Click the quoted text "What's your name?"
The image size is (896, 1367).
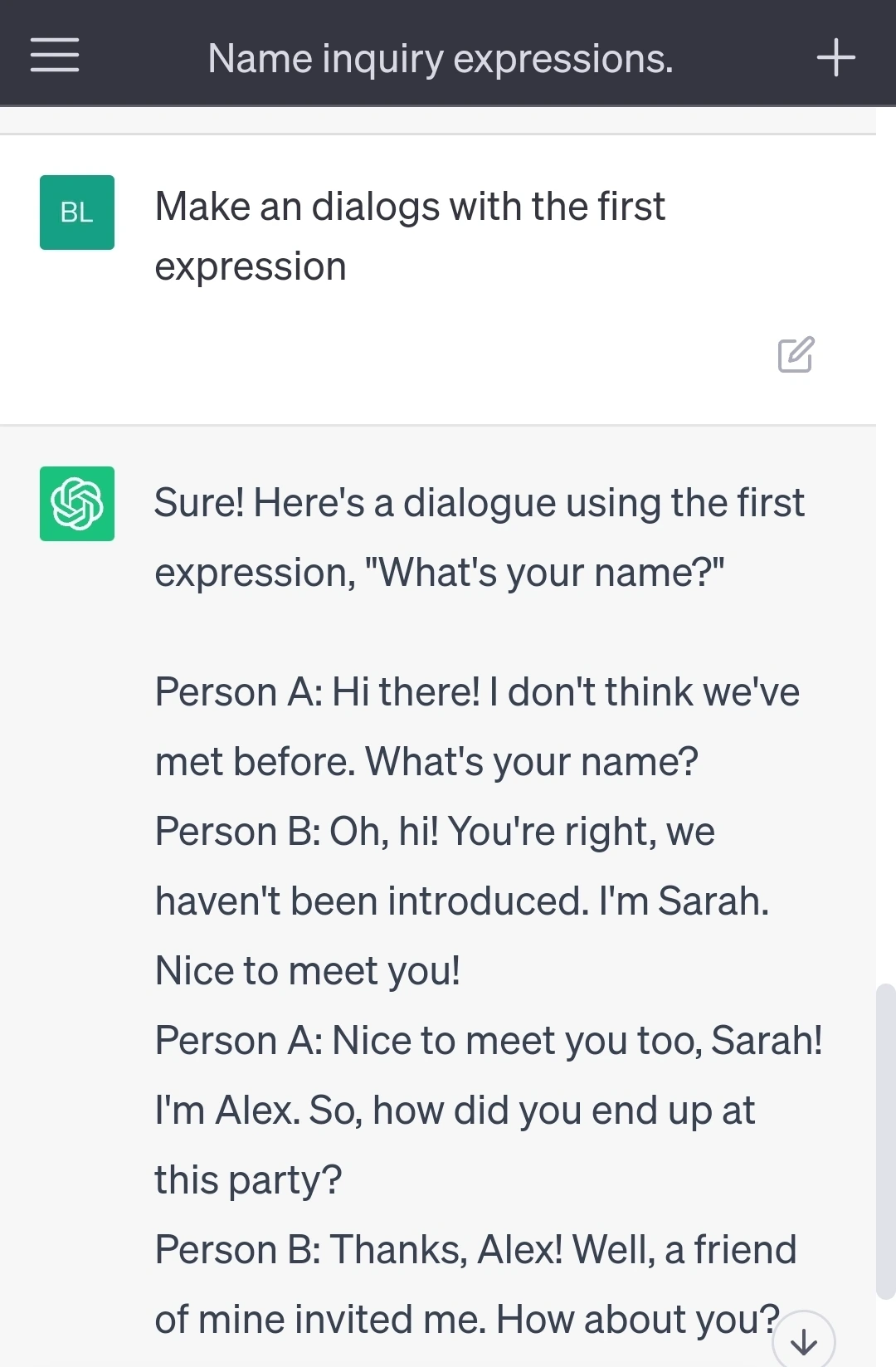[x=544, y=573]
